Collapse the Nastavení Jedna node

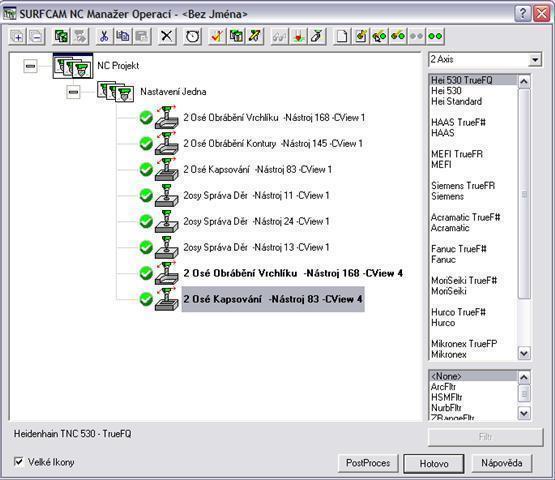pyautogui.click(x=73, y=92)
